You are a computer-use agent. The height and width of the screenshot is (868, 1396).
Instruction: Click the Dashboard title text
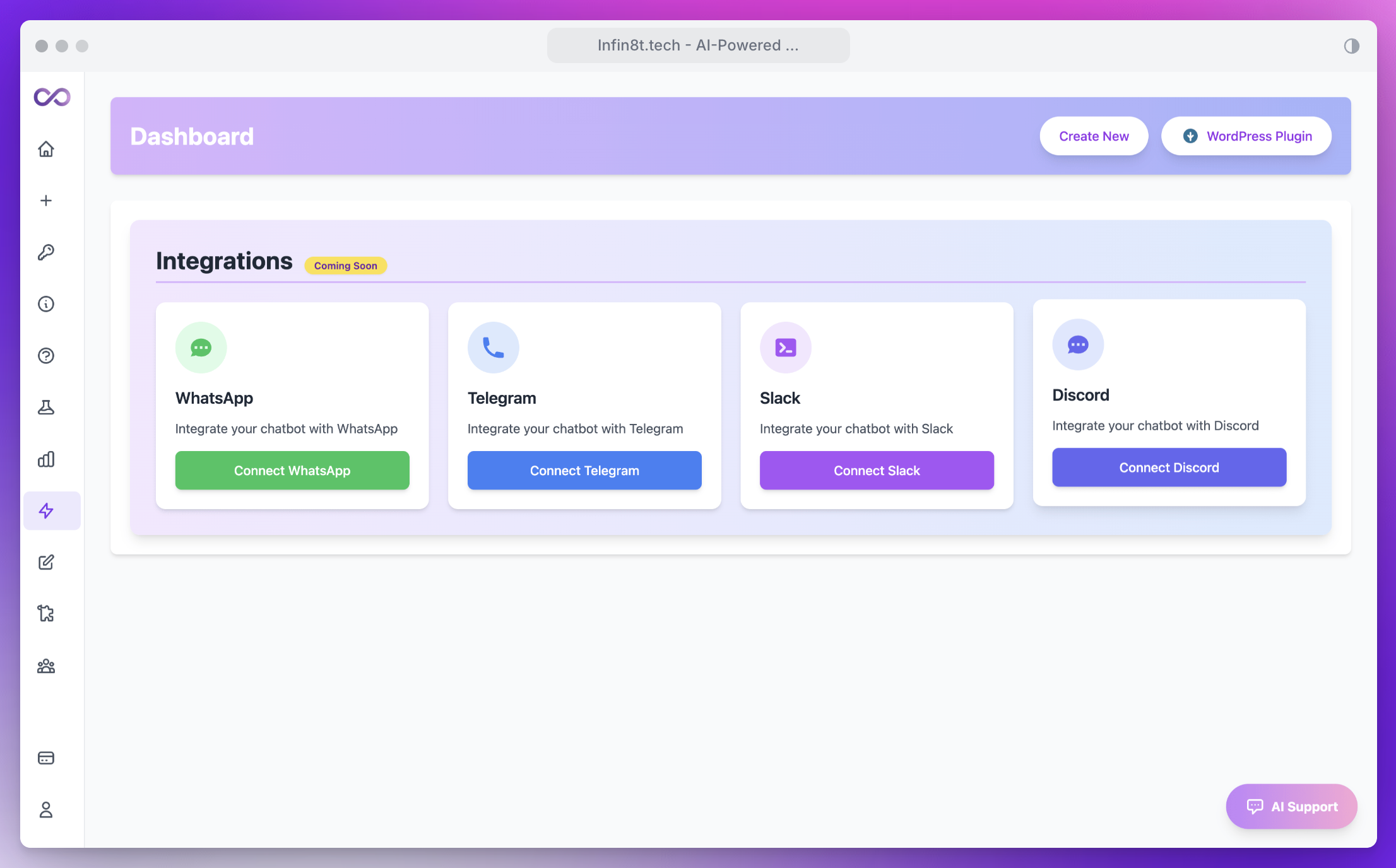[192, 136]
